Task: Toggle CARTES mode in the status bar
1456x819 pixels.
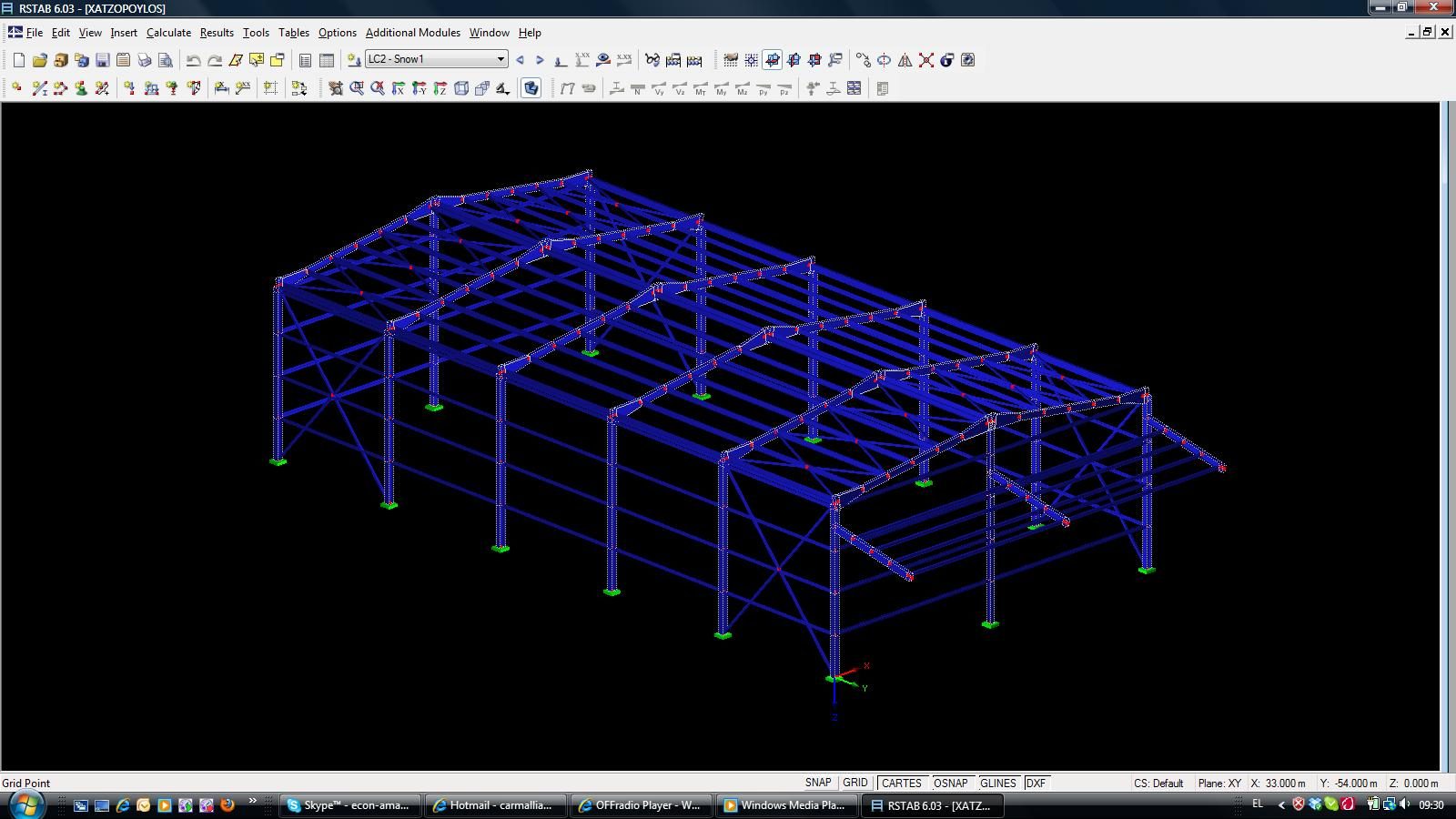Action: coord(902,783)
